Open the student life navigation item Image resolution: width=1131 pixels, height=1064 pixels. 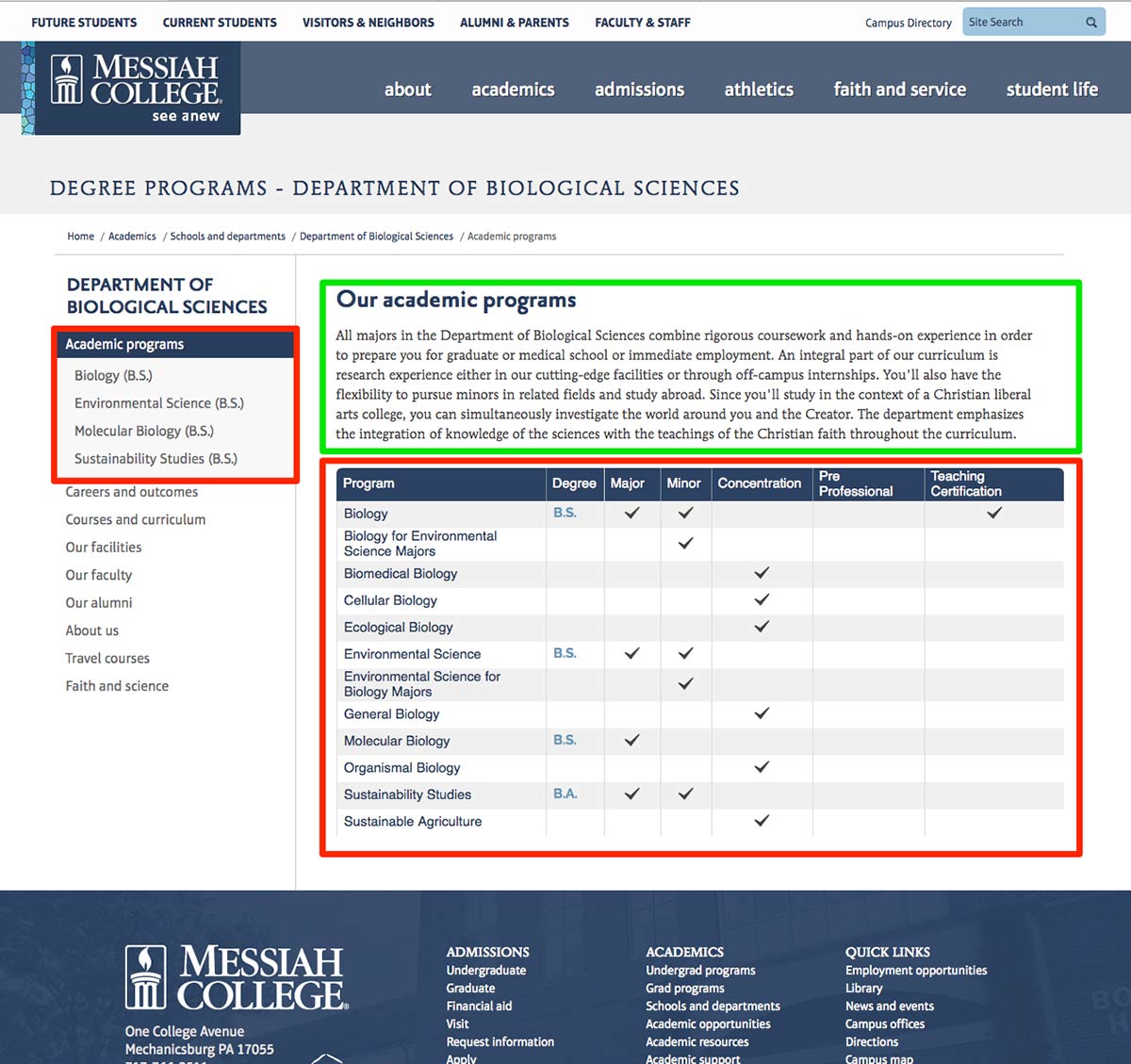click(x=1052, y=90)
